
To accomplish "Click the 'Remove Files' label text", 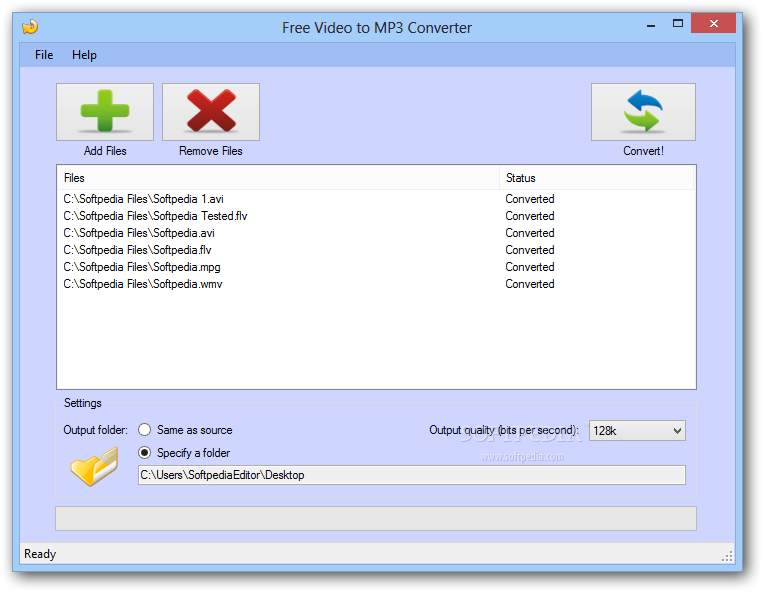I will click(x=211, y=151).
